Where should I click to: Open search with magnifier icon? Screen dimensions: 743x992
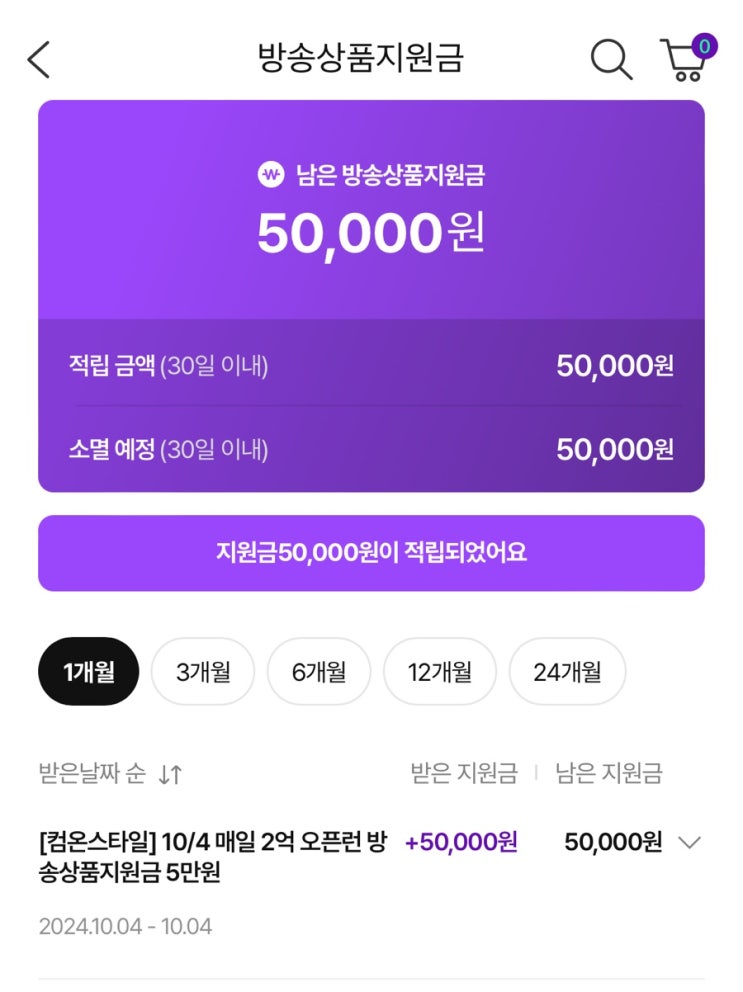(x=611, y=59)
